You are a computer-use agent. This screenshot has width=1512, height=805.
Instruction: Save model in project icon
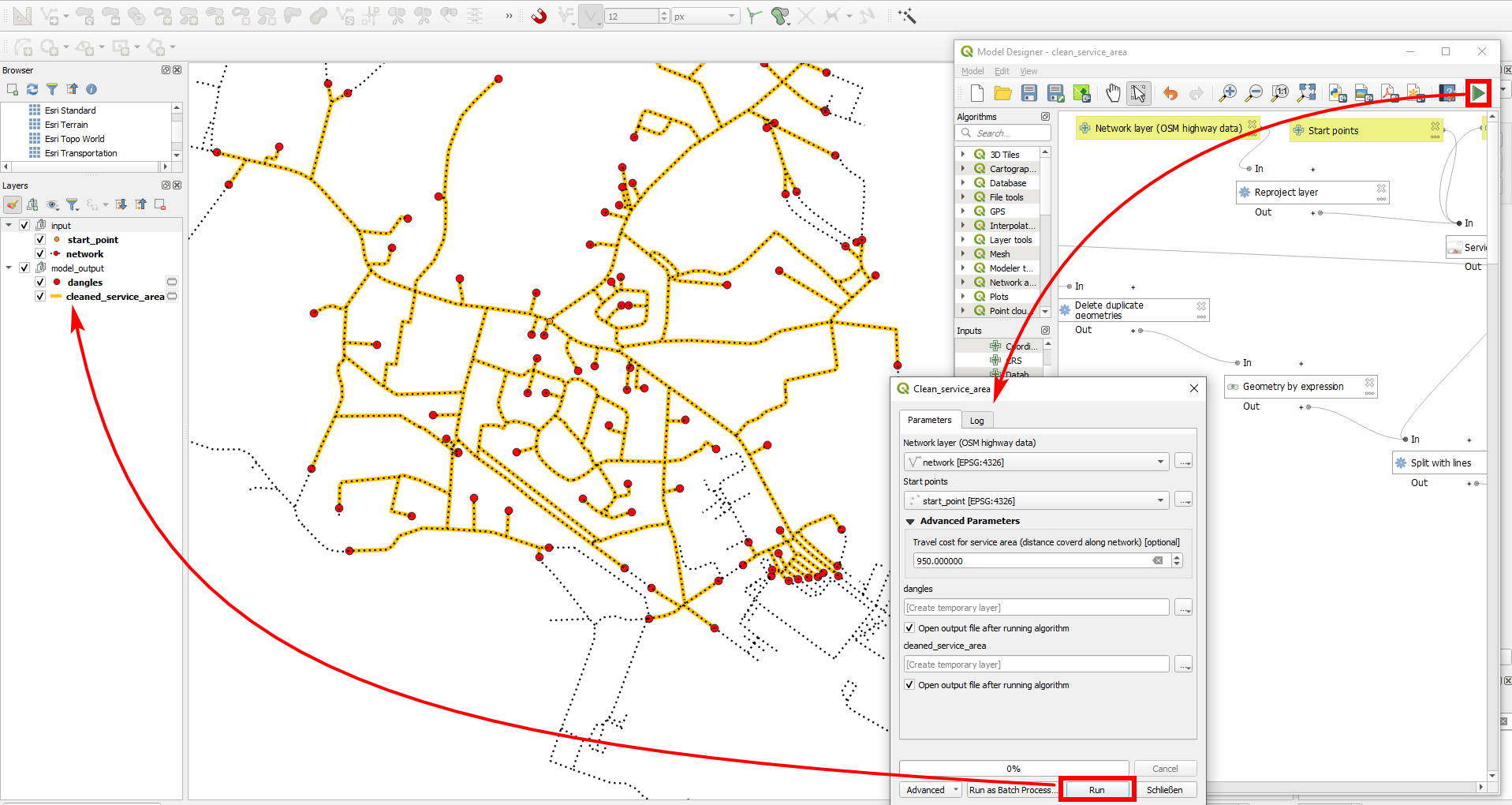click(x=1082, y=93)
